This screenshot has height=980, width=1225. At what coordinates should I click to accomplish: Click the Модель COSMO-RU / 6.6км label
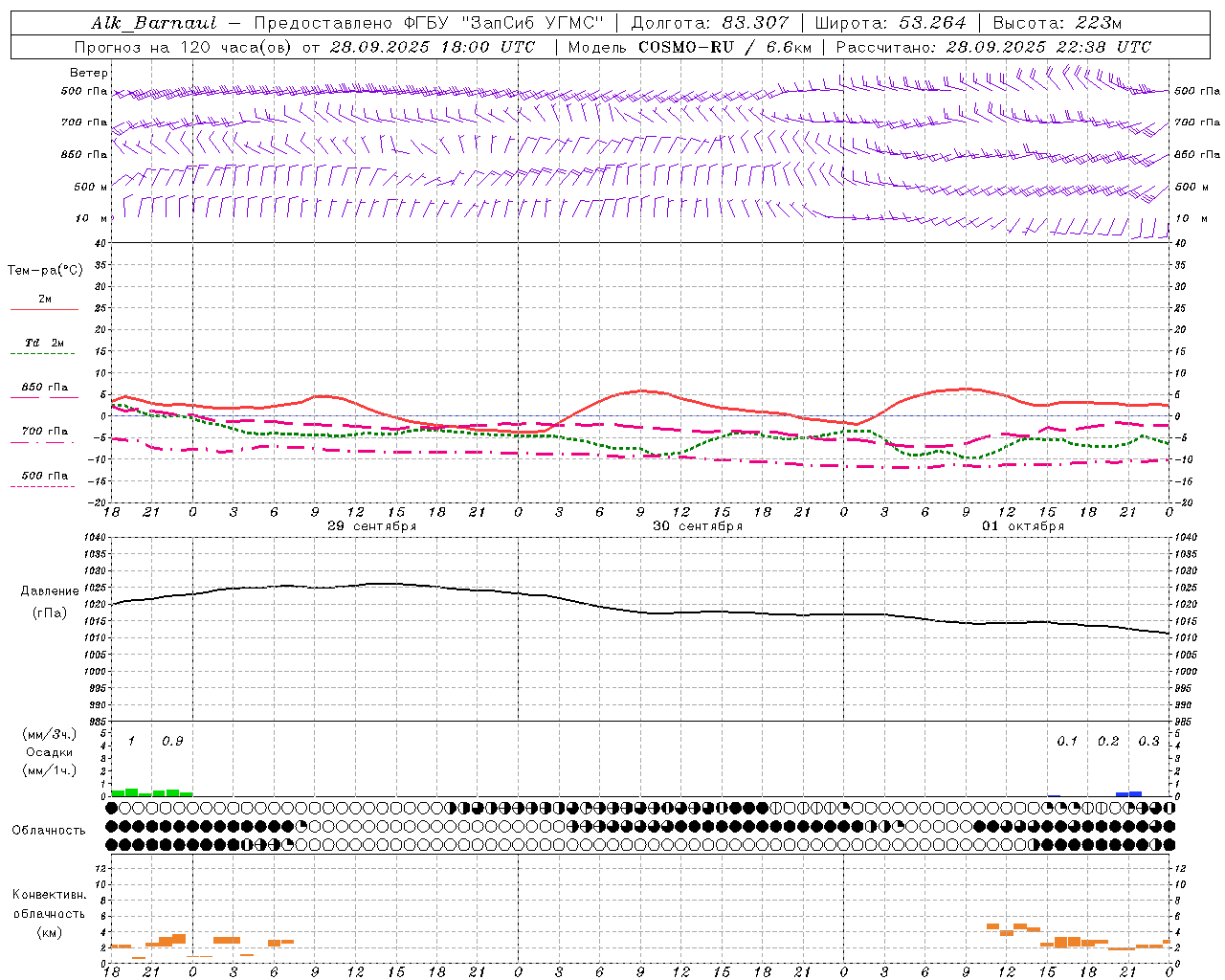point(689,47)
